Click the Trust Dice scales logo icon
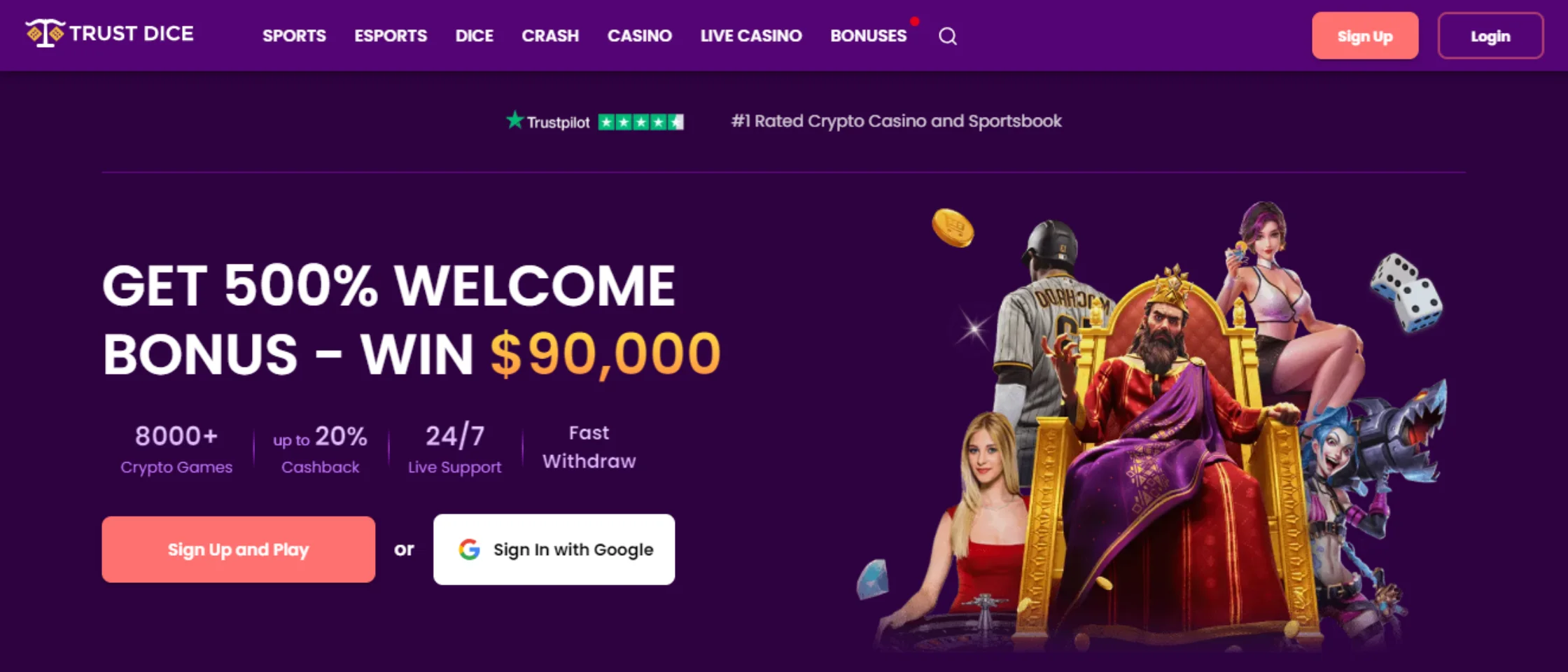Image resolution: width=1568 pixels, height=672 pixels. [x=45, y=33]
